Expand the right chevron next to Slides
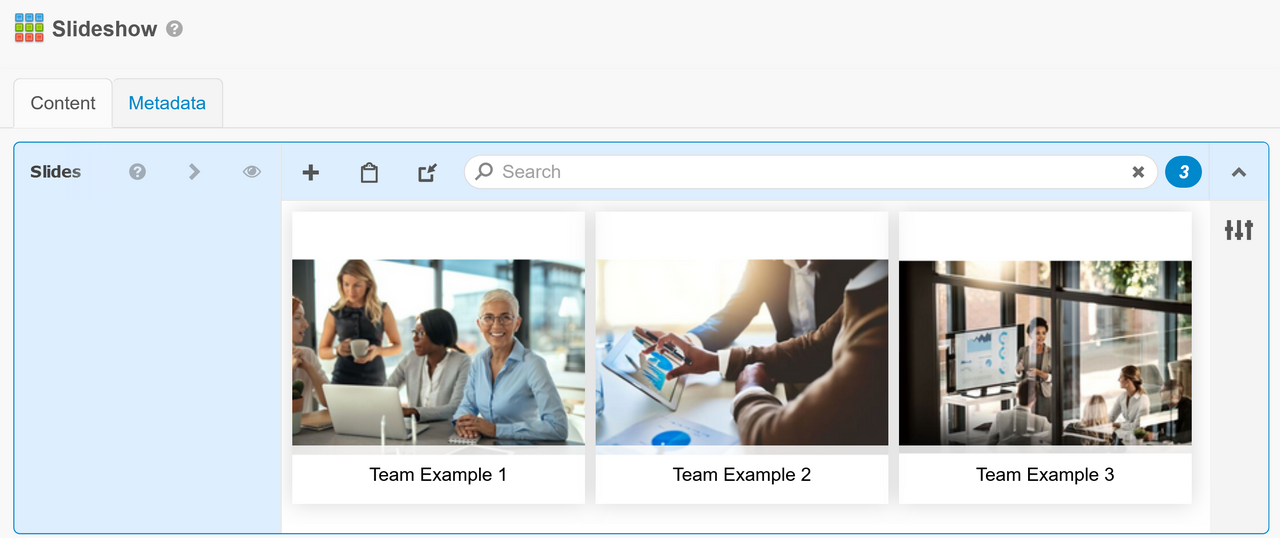 point(194,172)
